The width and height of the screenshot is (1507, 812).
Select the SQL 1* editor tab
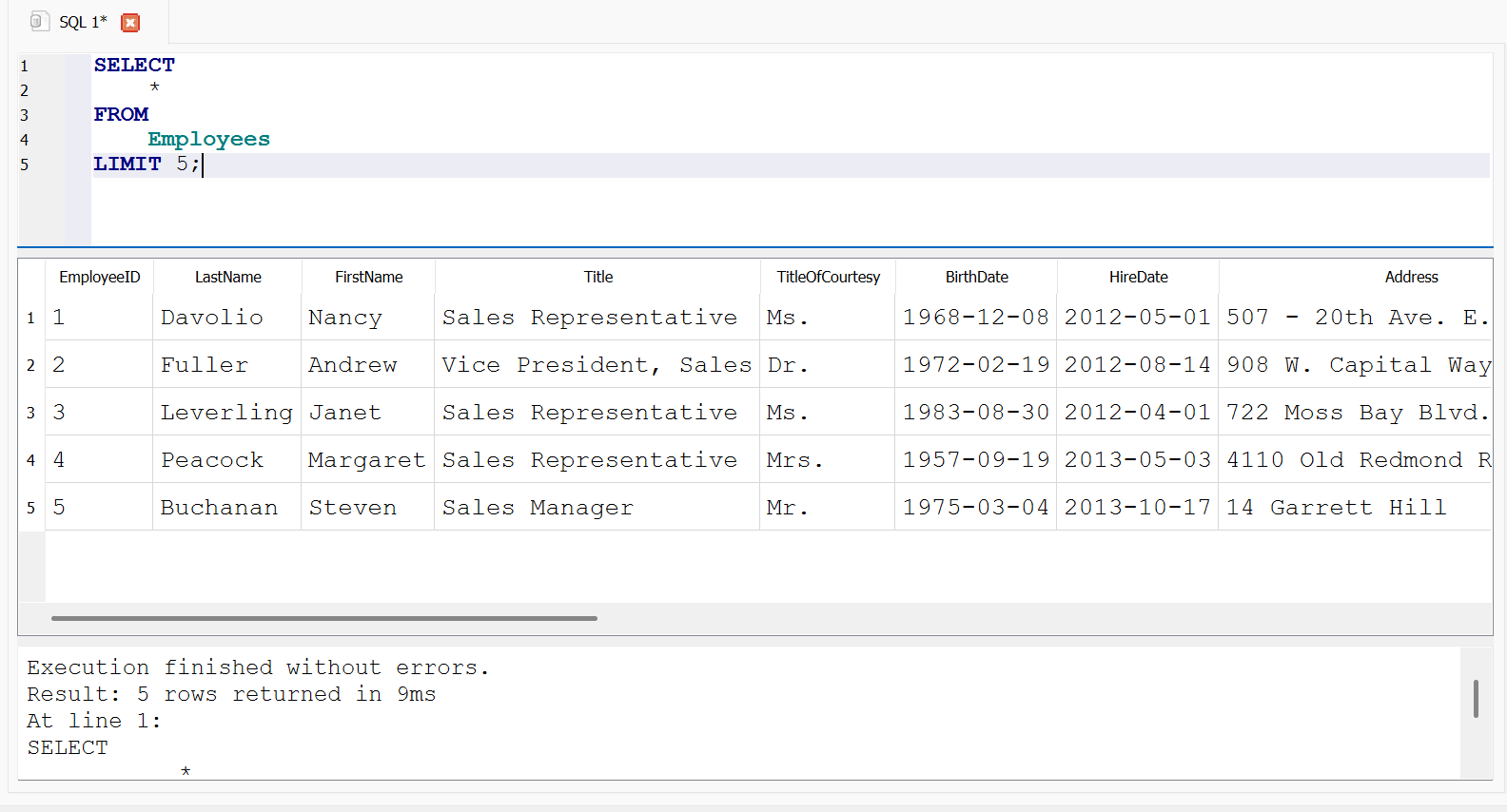coord(83,22)
